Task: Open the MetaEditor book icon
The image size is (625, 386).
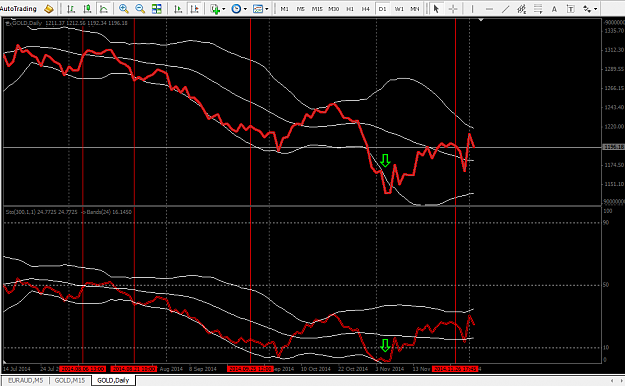Action: tap(49, 8)
